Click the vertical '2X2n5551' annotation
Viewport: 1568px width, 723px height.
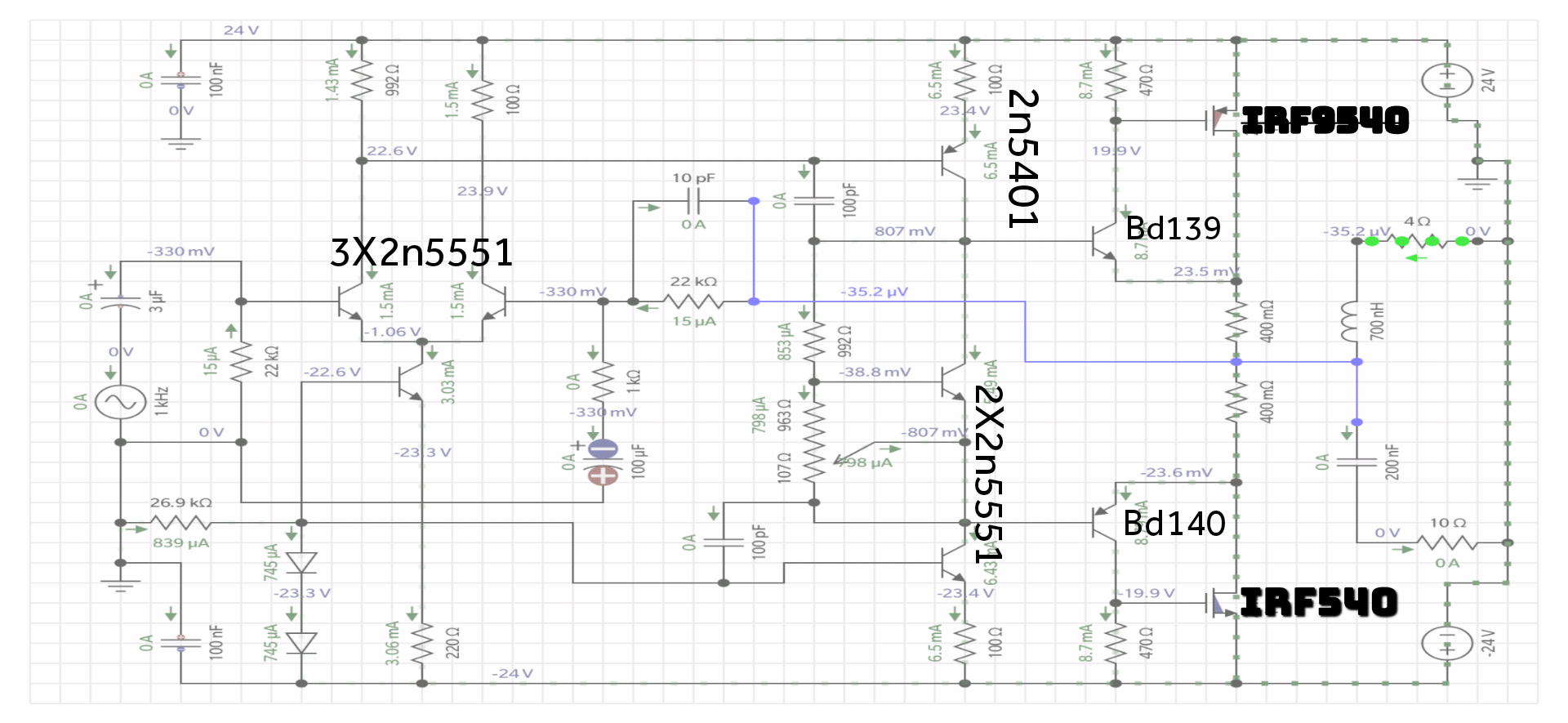pos(989,475)
